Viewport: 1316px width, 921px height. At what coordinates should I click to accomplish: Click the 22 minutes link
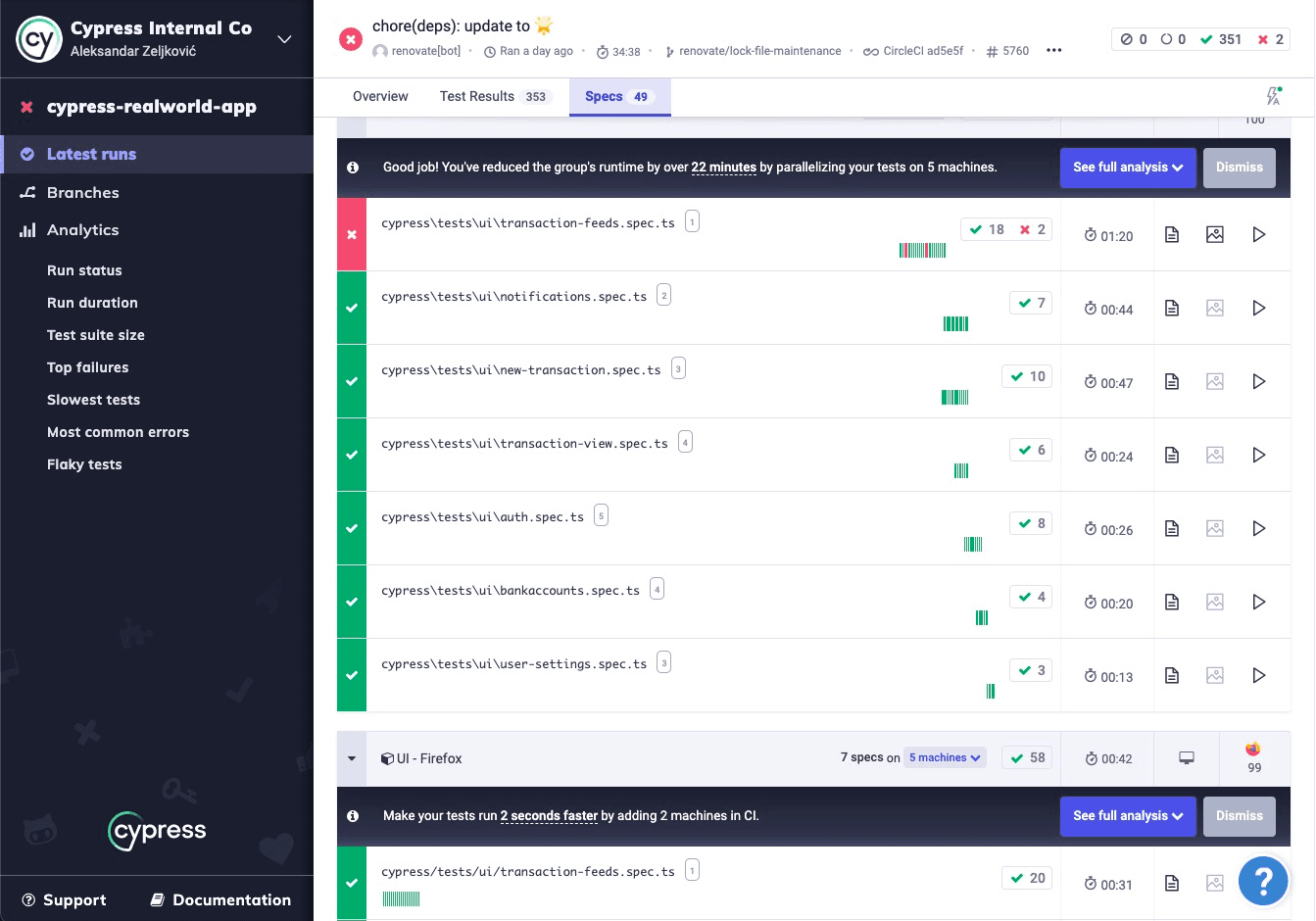pos(723,168)
